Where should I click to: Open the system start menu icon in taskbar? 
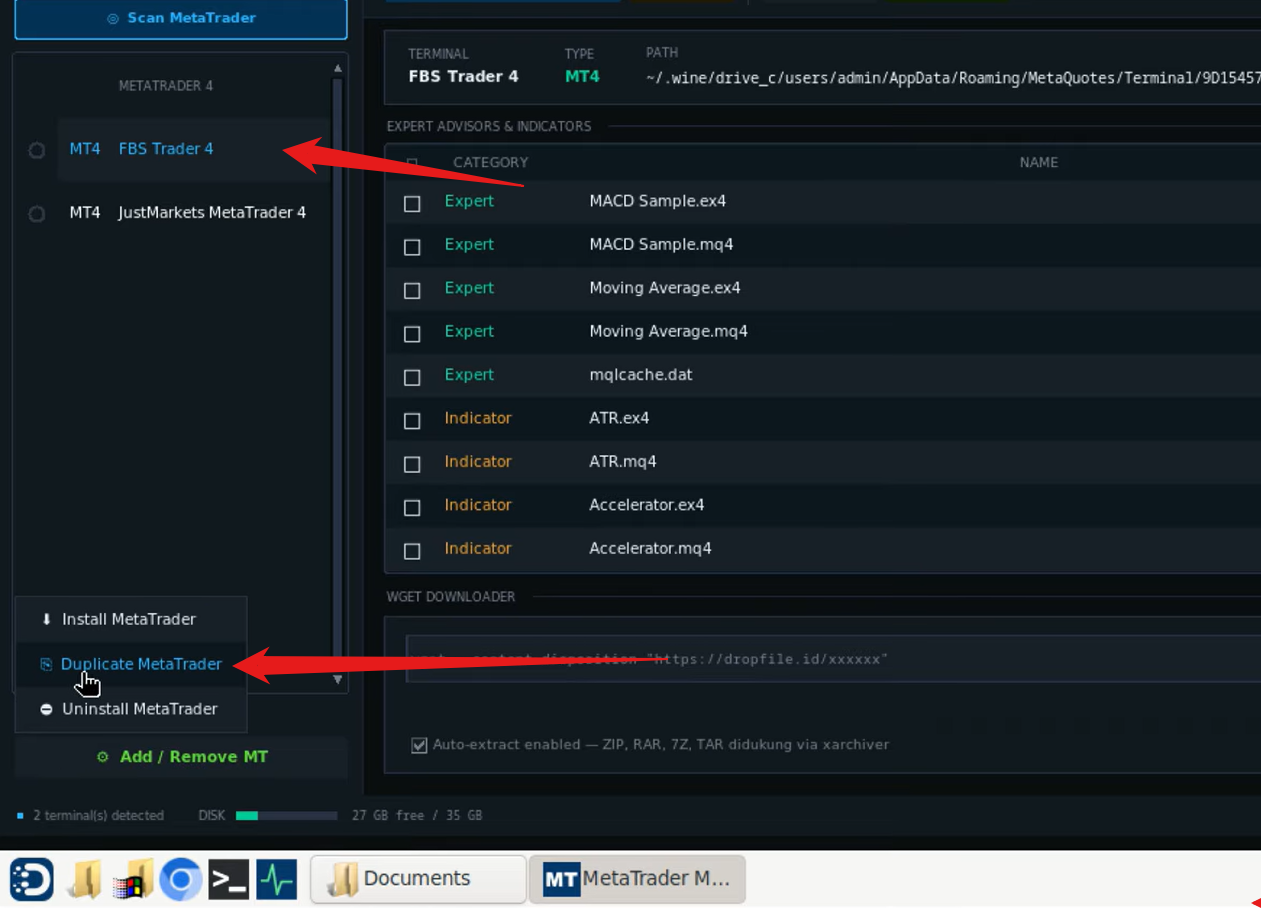32,879
